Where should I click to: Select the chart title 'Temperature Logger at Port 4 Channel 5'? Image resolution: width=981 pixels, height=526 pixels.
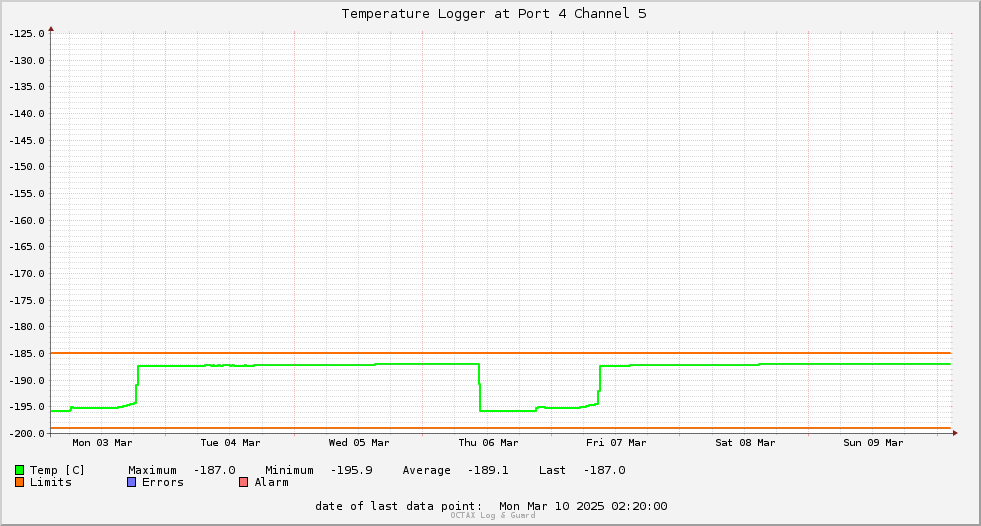[x=494, y=14]
